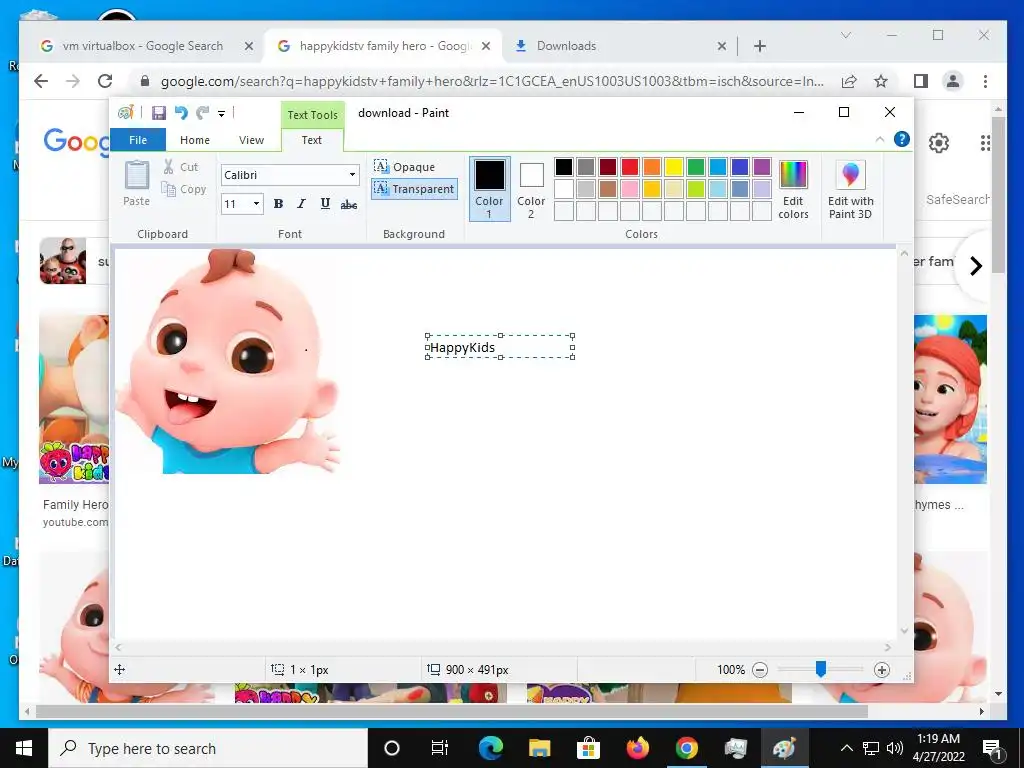Click the baby cartoon image on canvas
The width and height of the screenshot is (1024, 768).
[x=227, y=361]
